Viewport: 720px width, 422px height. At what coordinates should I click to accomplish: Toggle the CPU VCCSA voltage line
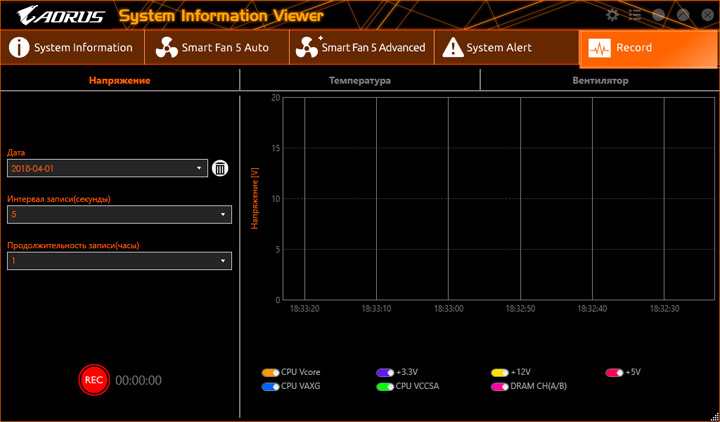pos(385,385)
